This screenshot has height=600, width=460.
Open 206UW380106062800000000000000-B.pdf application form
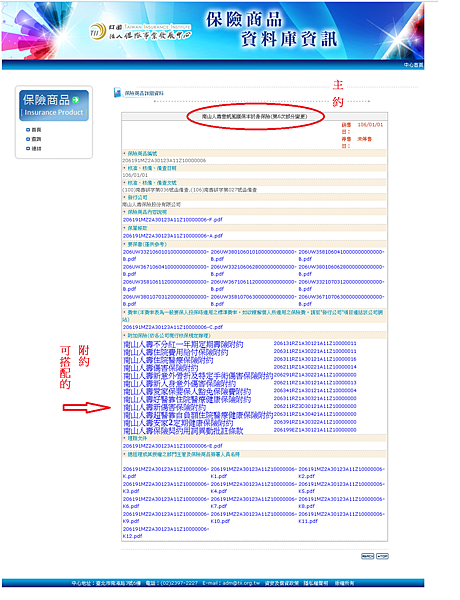click(x=341, y=271)
